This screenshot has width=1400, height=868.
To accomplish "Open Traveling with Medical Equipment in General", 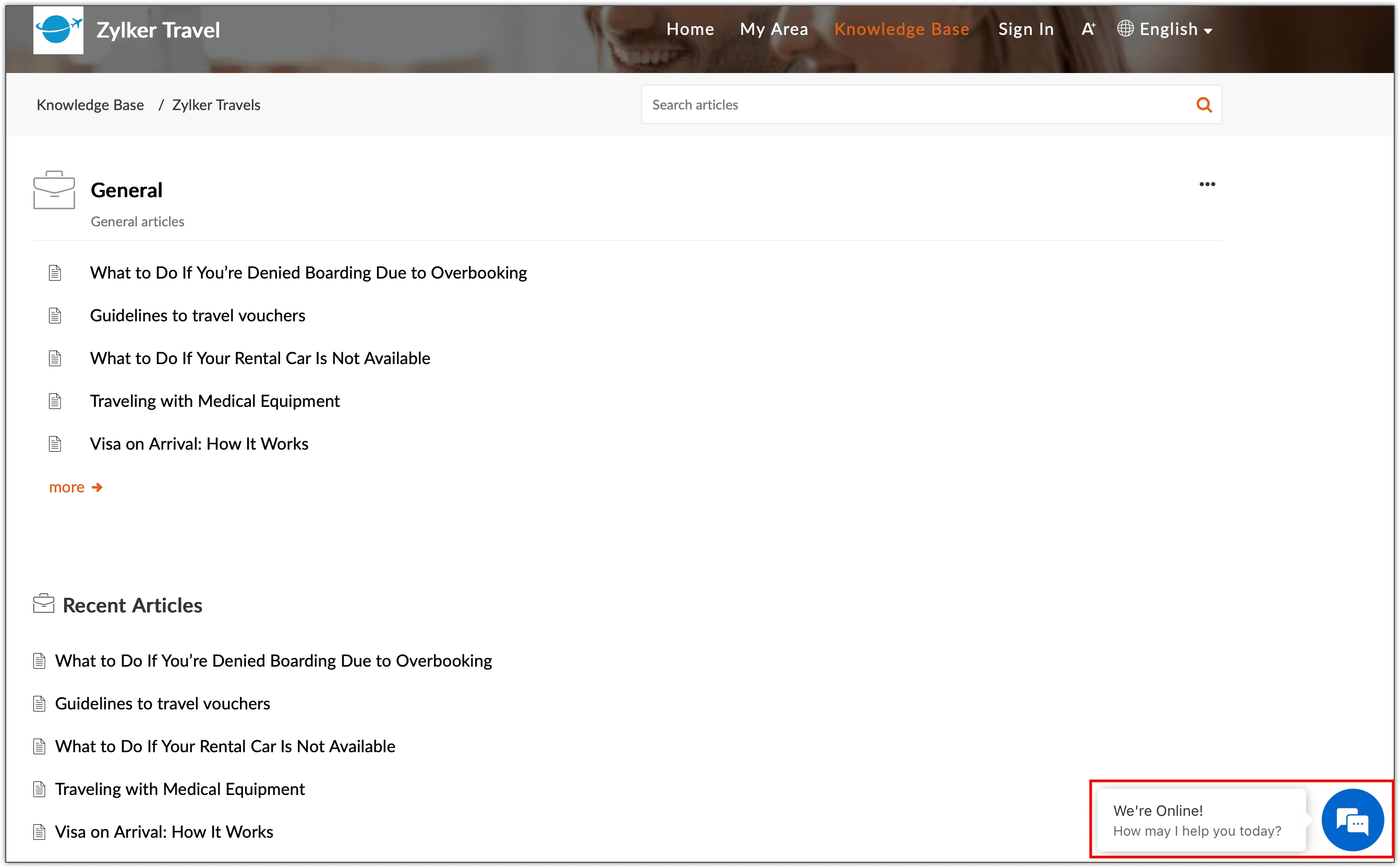I will [x=215, y=401].
